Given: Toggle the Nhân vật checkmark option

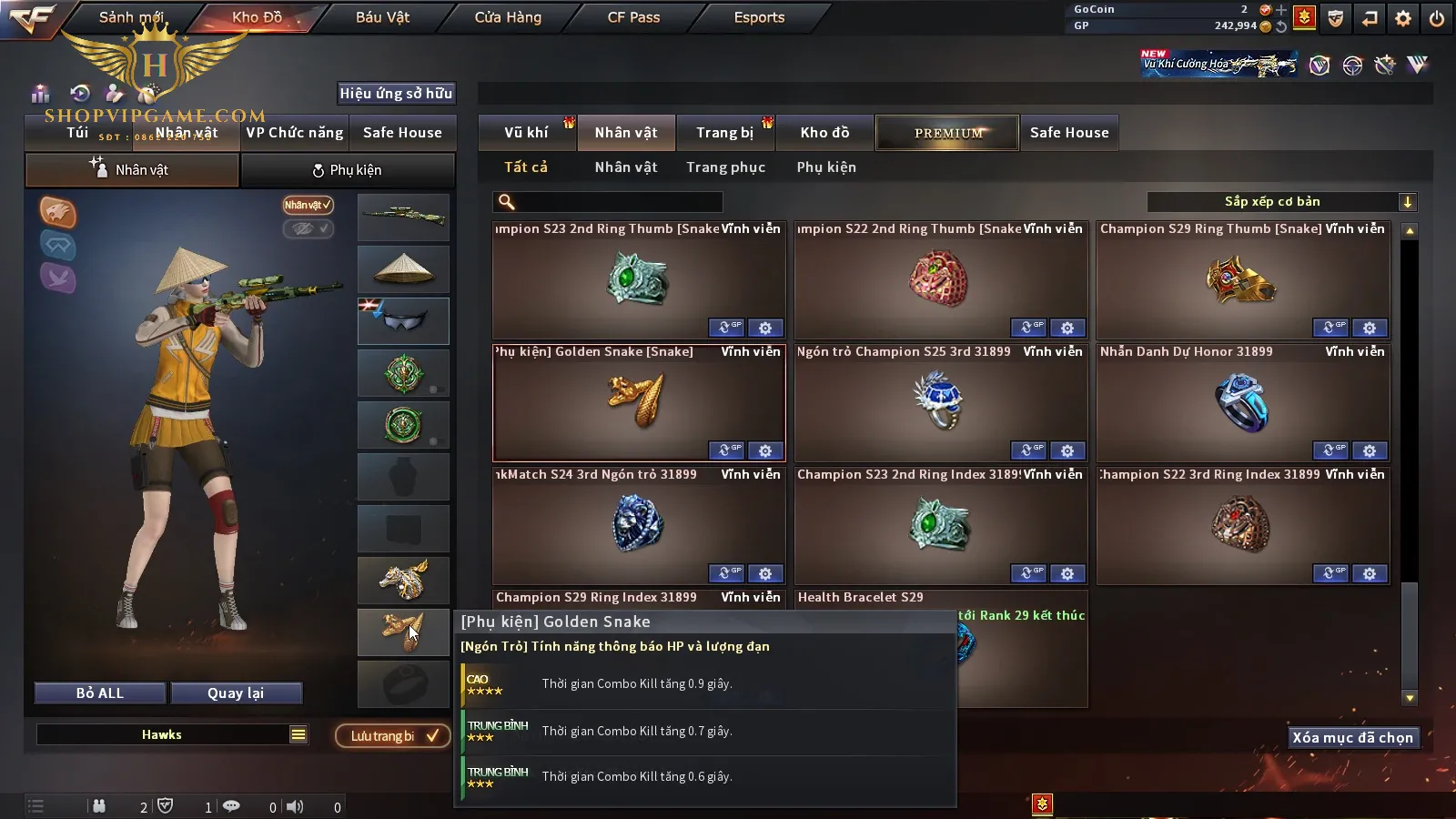Looking at the screenshot, I should [308, 205].
